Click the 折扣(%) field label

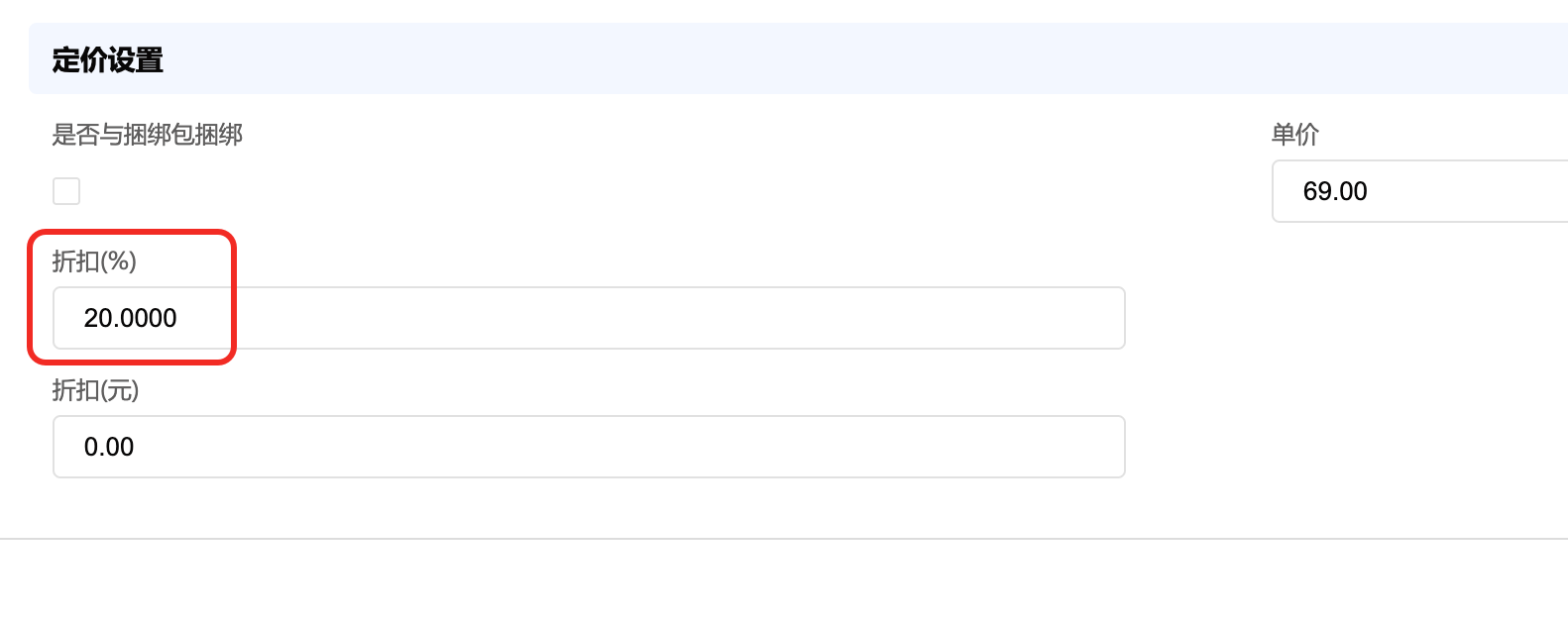coord(94,261)
